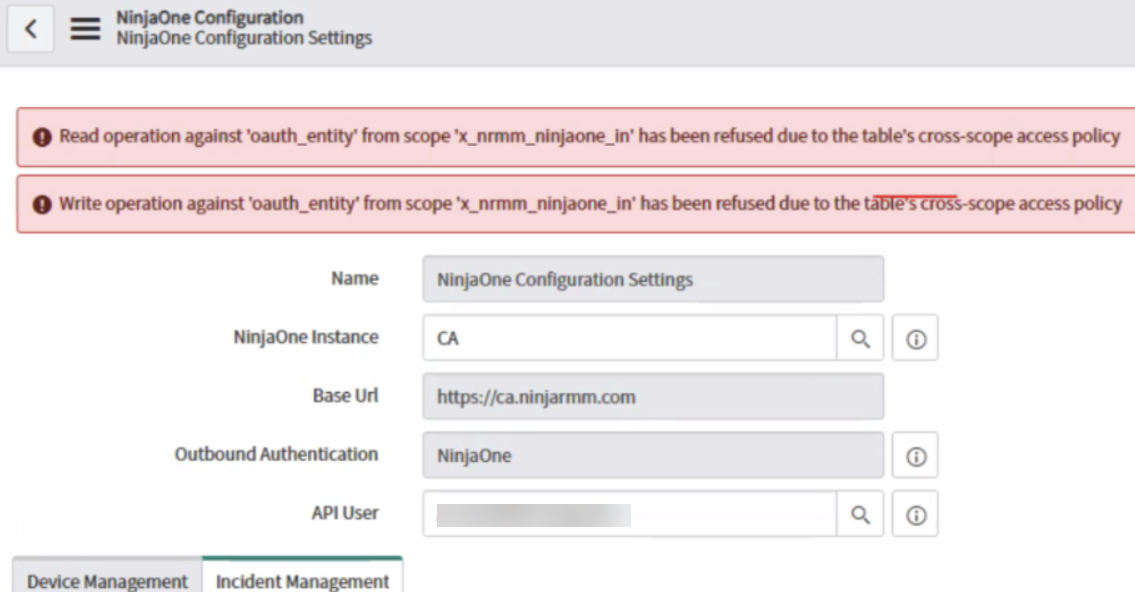Click the NinjaOne Configuration title text
The height and width of the screenshot is (592, 1135).
pos(189,18)
